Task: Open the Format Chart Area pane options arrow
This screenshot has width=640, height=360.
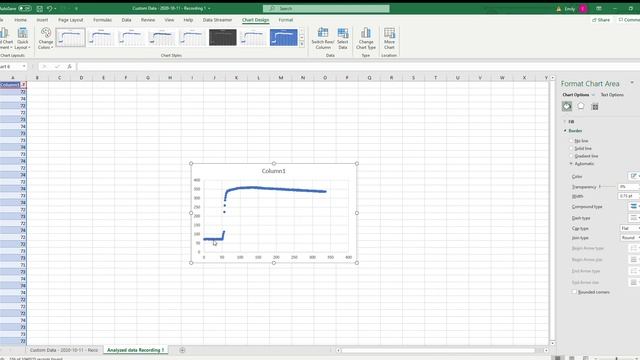Action: pyautogui.click(x=632, y=83)
